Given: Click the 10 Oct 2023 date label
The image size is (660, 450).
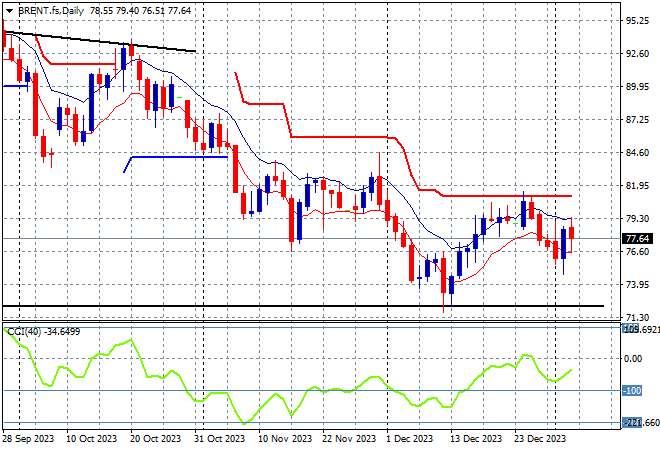Looking at the screenshot, I should pos(91,439).
